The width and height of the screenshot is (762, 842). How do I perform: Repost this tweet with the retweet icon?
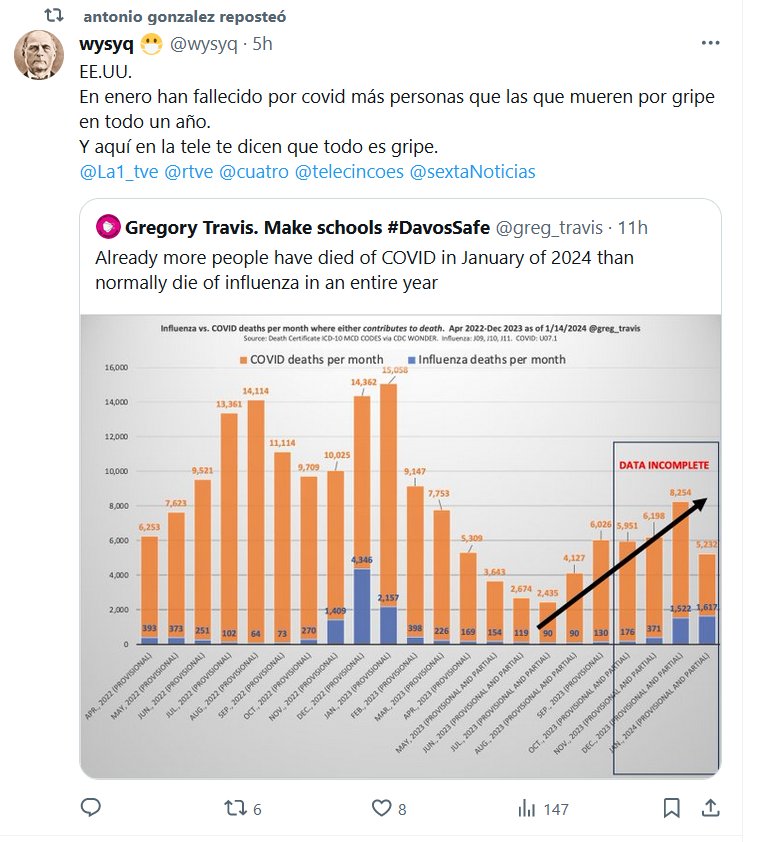(232, 808)
